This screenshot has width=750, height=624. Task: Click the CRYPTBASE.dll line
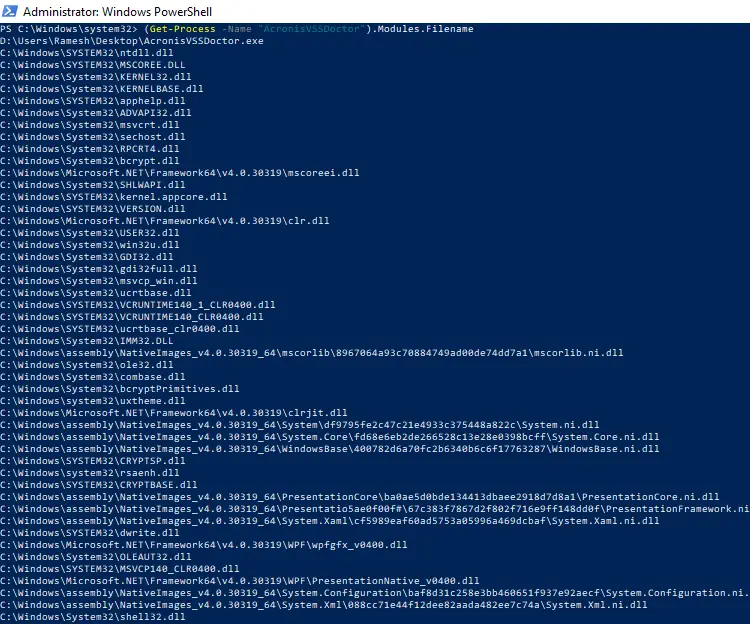[x=99, y=484]
